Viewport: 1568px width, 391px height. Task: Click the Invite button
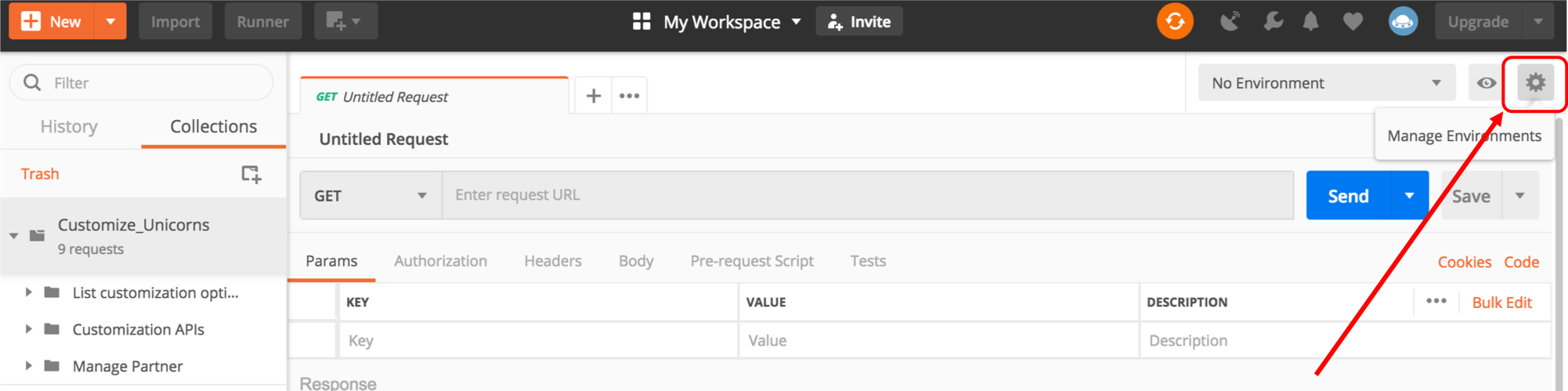tap(859, 21)
